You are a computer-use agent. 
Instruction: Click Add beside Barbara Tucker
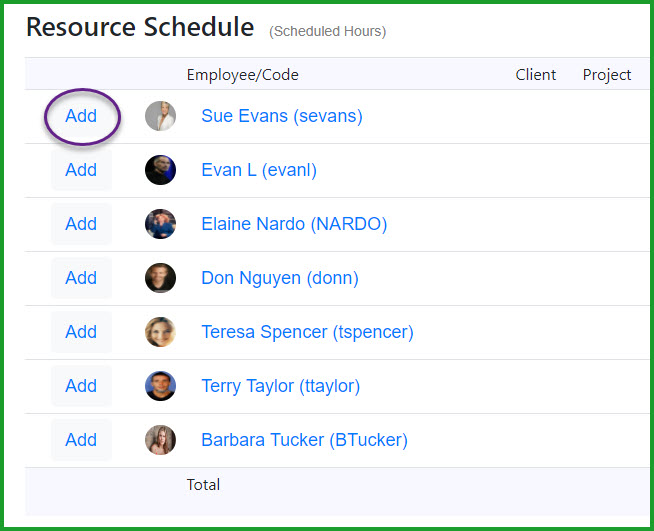point(81,440)
